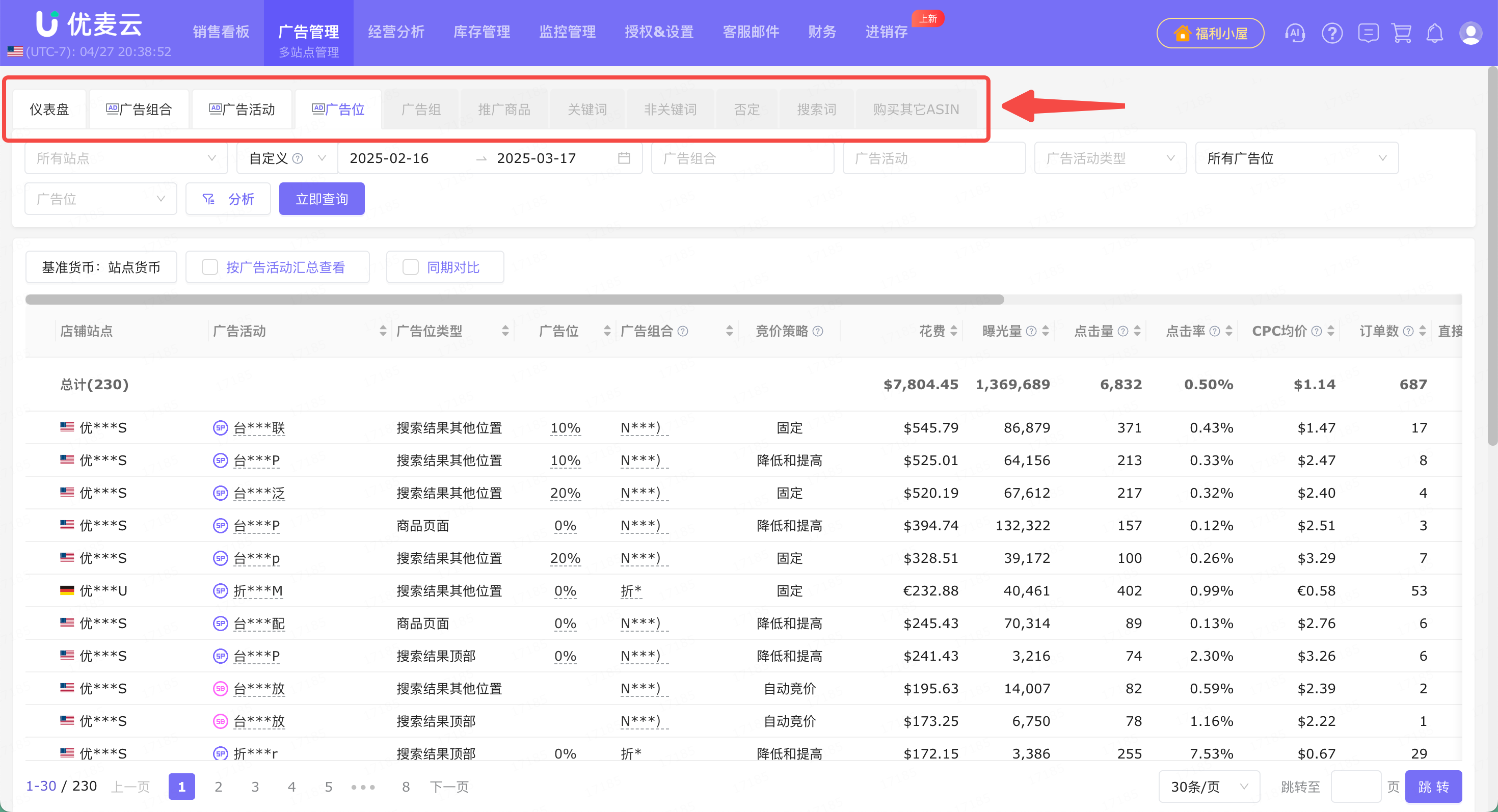Image resolution: width=1498 pixels, height=812 pixels.
Task: Click the 立即查询 button
Action: 322,199
